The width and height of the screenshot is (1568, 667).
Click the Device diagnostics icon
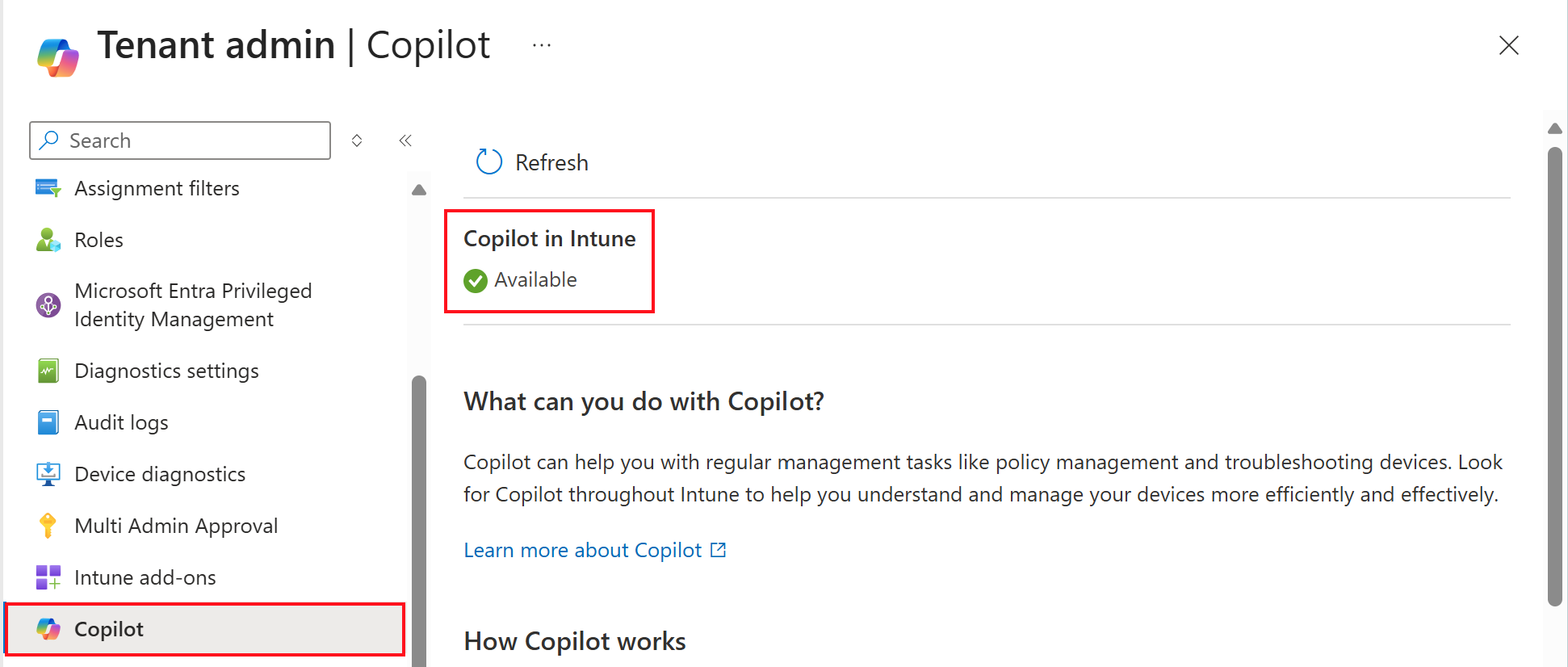[x=48, y=474]
